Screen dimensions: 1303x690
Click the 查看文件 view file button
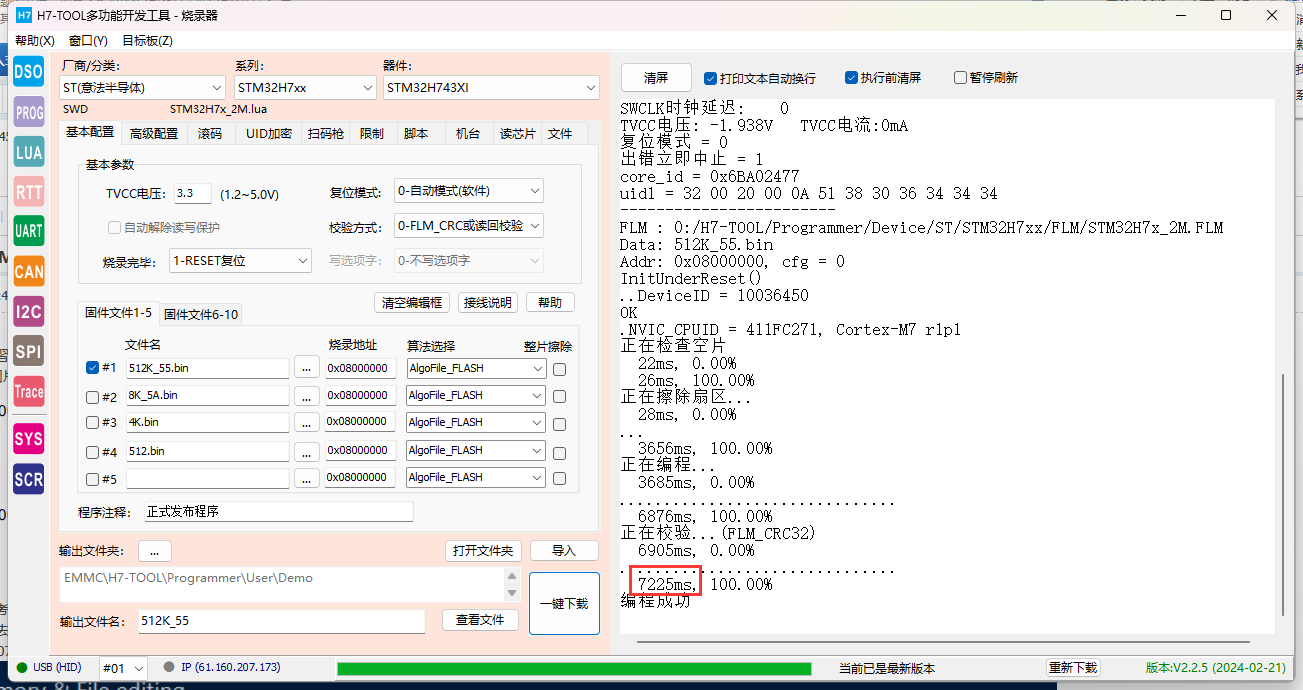[480, 620]
